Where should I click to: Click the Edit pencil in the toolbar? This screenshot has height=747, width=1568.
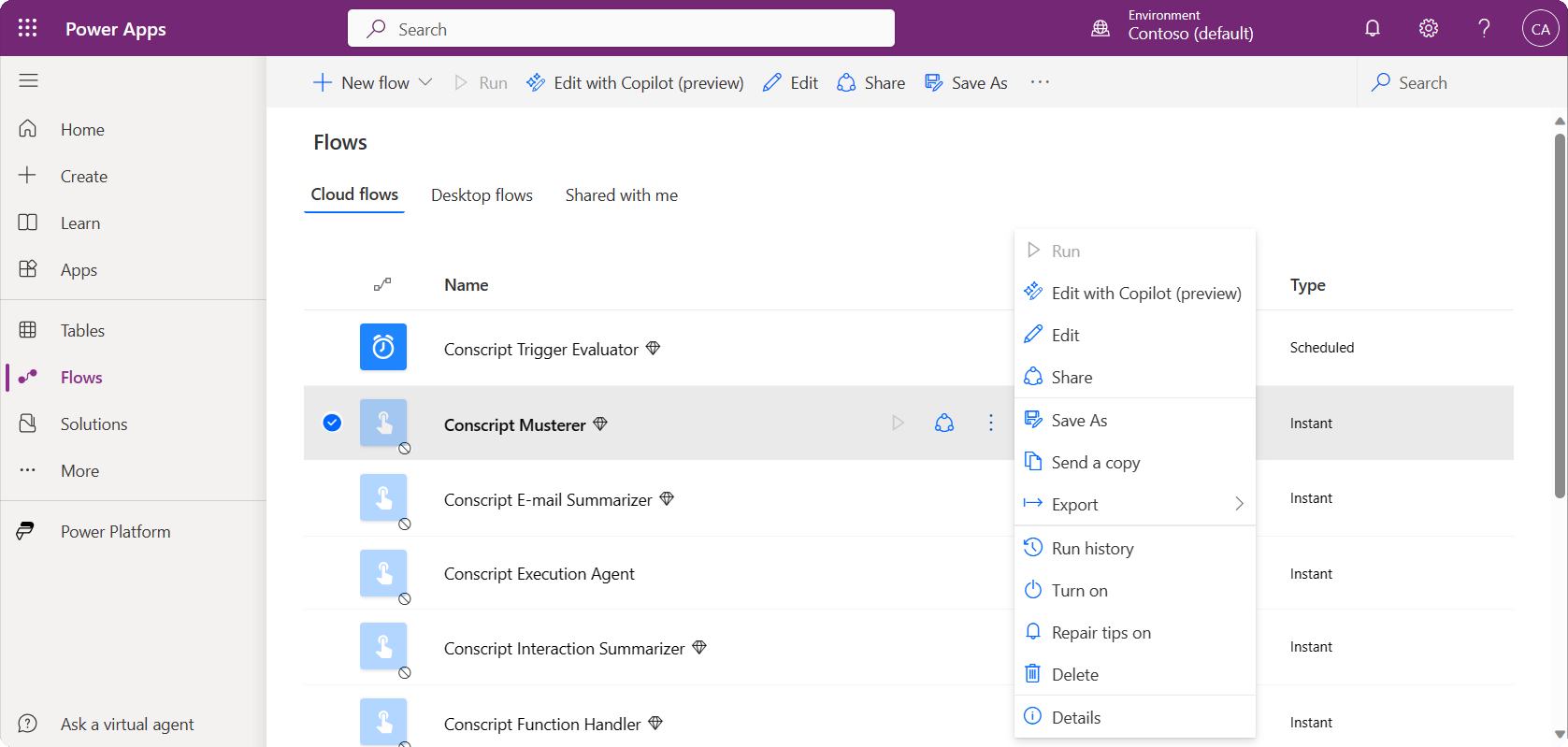[x=790, y=82]
